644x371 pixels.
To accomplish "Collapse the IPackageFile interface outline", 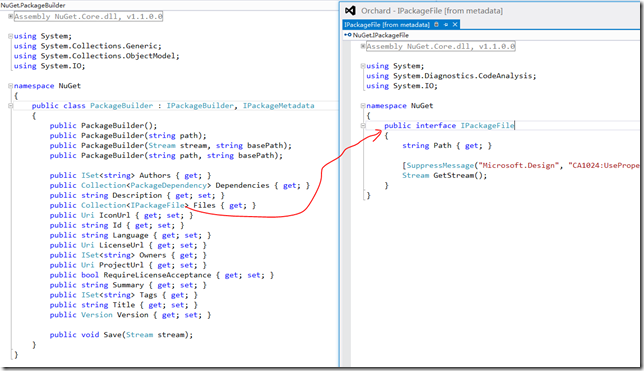I will 363,126.
